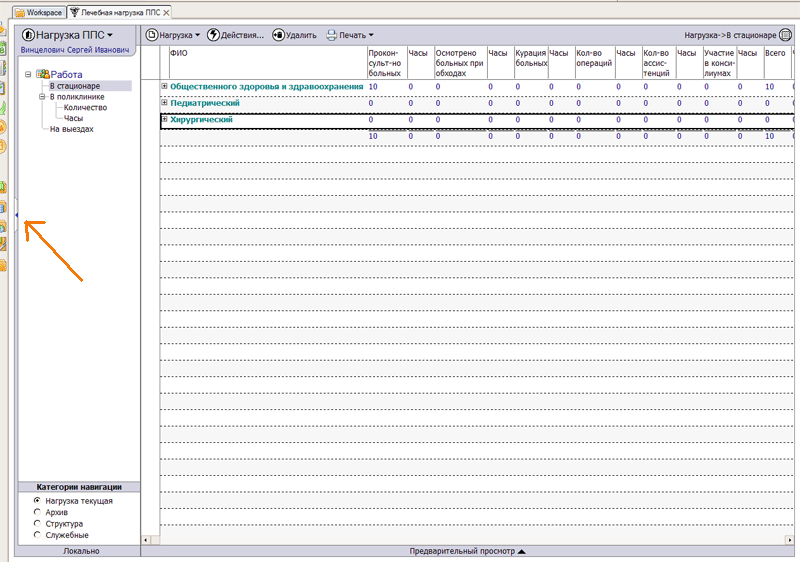Click the small blue sidebar collapse arrow
The image size is (800, 562).
(16, 212)
